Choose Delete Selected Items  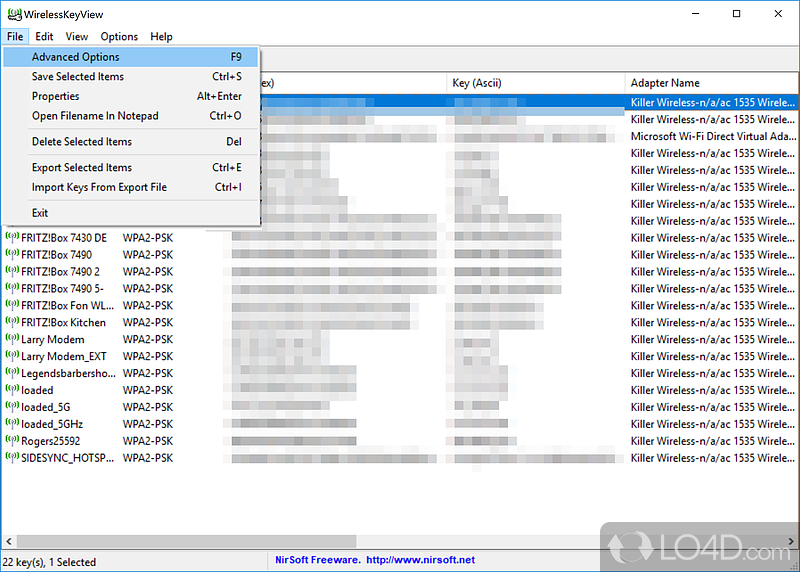pyautogui.click(x=131, y=142)
